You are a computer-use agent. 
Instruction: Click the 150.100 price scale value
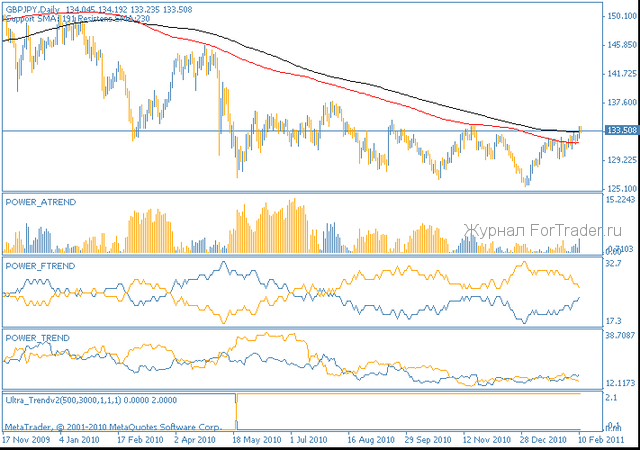[622, 16]
